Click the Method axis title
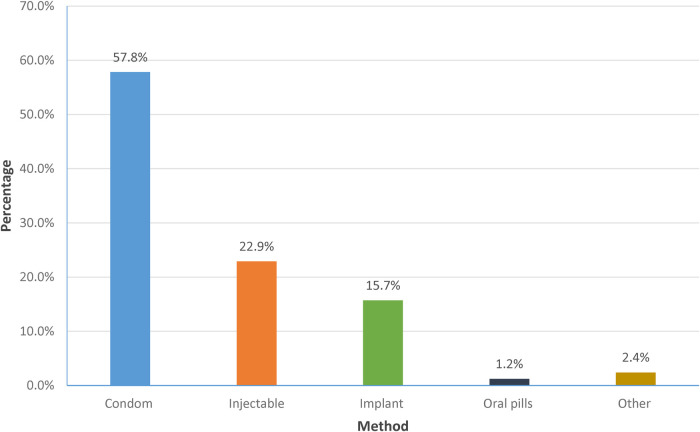This screenshot has height=432, width=700. [383, 426]
